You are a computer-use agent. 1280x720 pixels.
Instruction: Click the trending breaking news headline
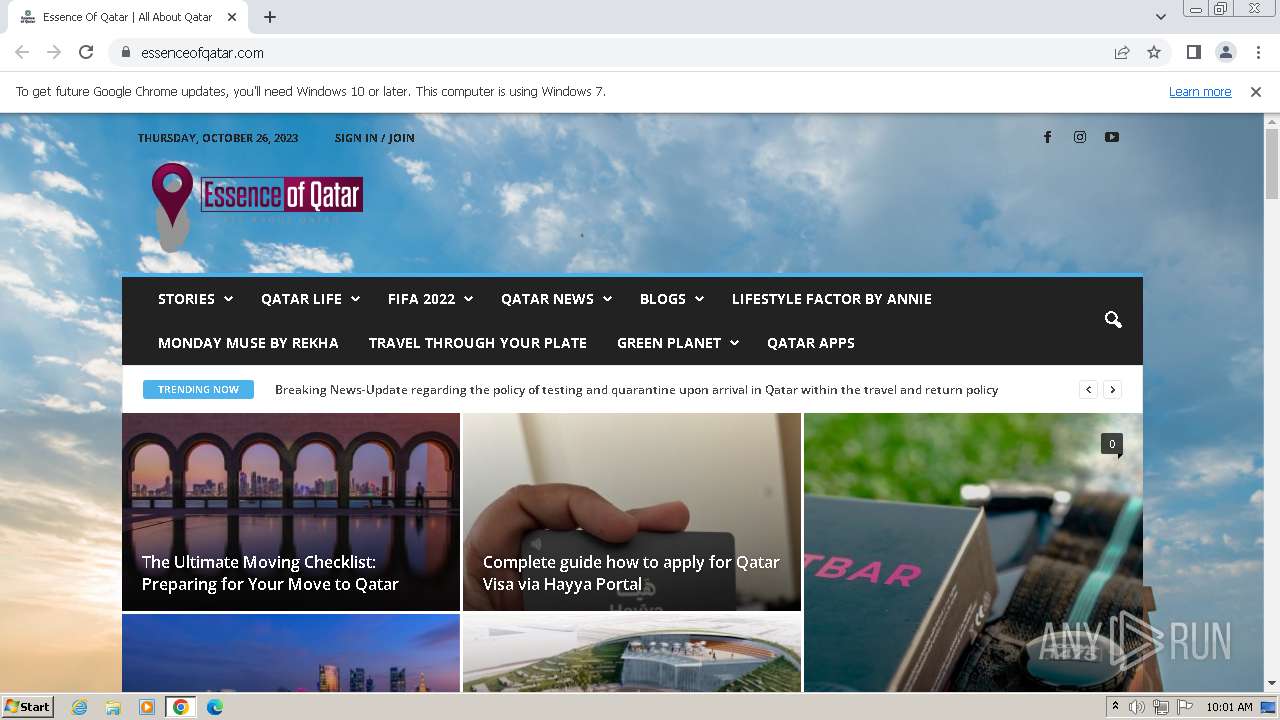click(x=636, y=390)
